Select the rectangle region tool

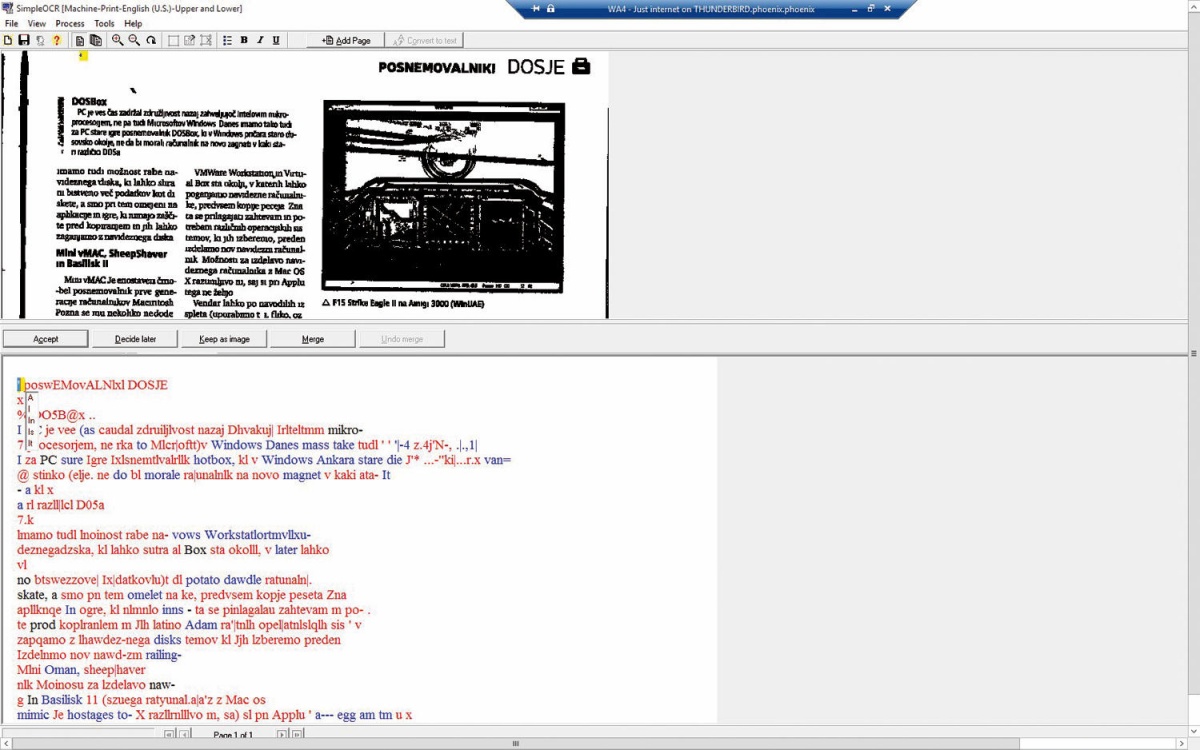[173, 40]
